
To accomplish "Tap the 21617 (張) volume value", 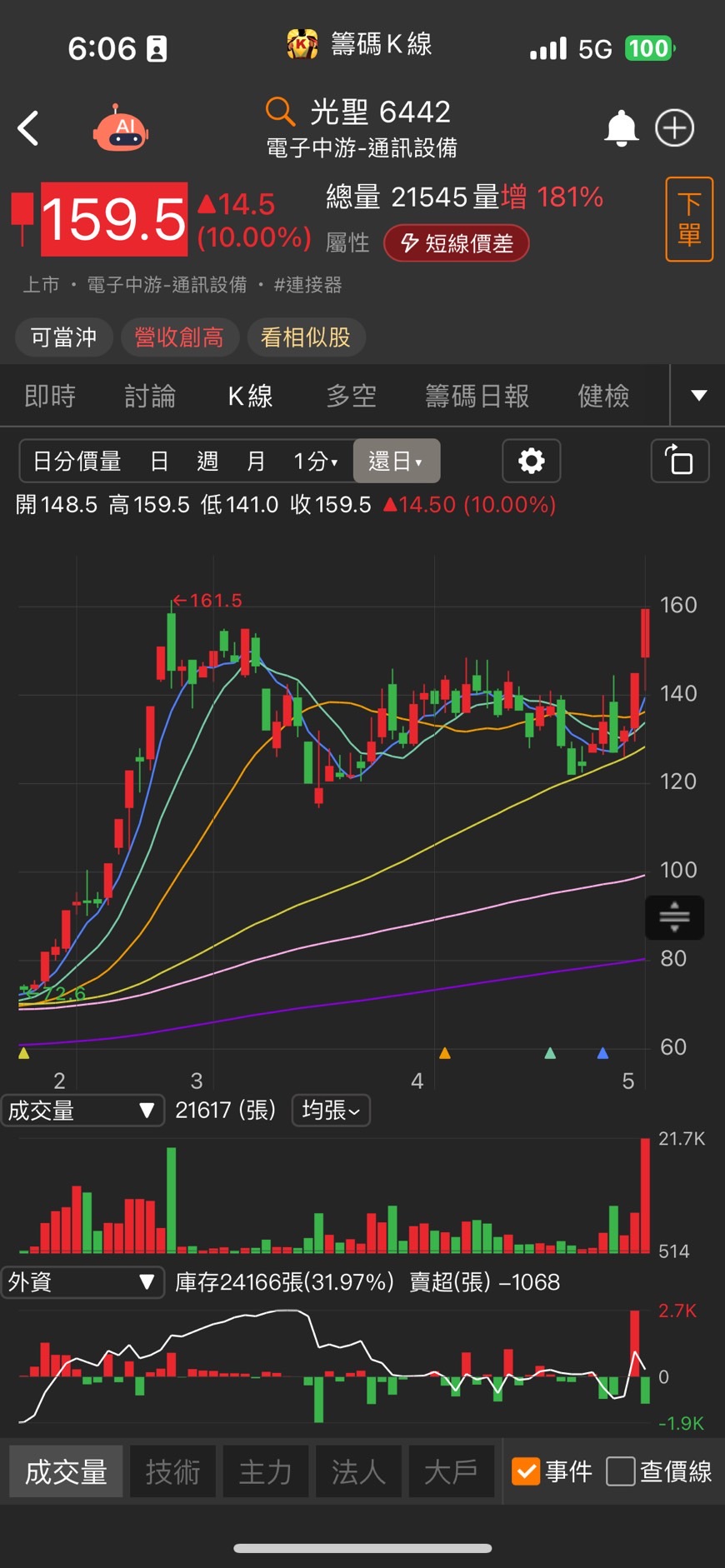I will tap(225, 1111).
